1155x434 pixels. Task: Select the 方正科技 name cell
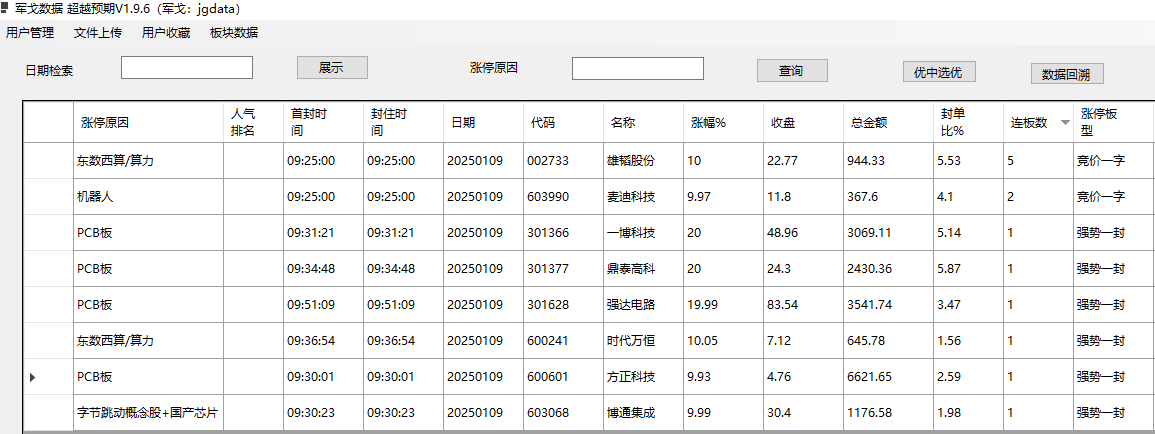[643, 377]
